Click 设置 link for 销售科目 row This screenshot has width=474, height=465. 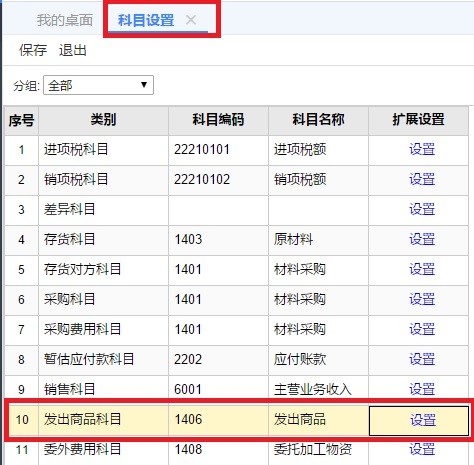click(422, 389)
